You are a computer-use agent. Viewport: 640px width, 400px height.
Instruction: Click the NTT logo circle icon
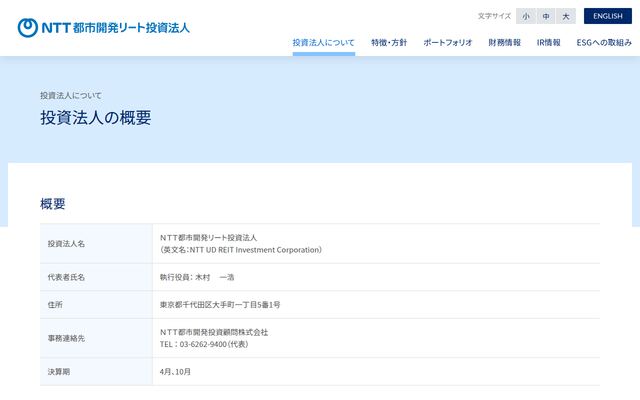click(x=28, y=28)
